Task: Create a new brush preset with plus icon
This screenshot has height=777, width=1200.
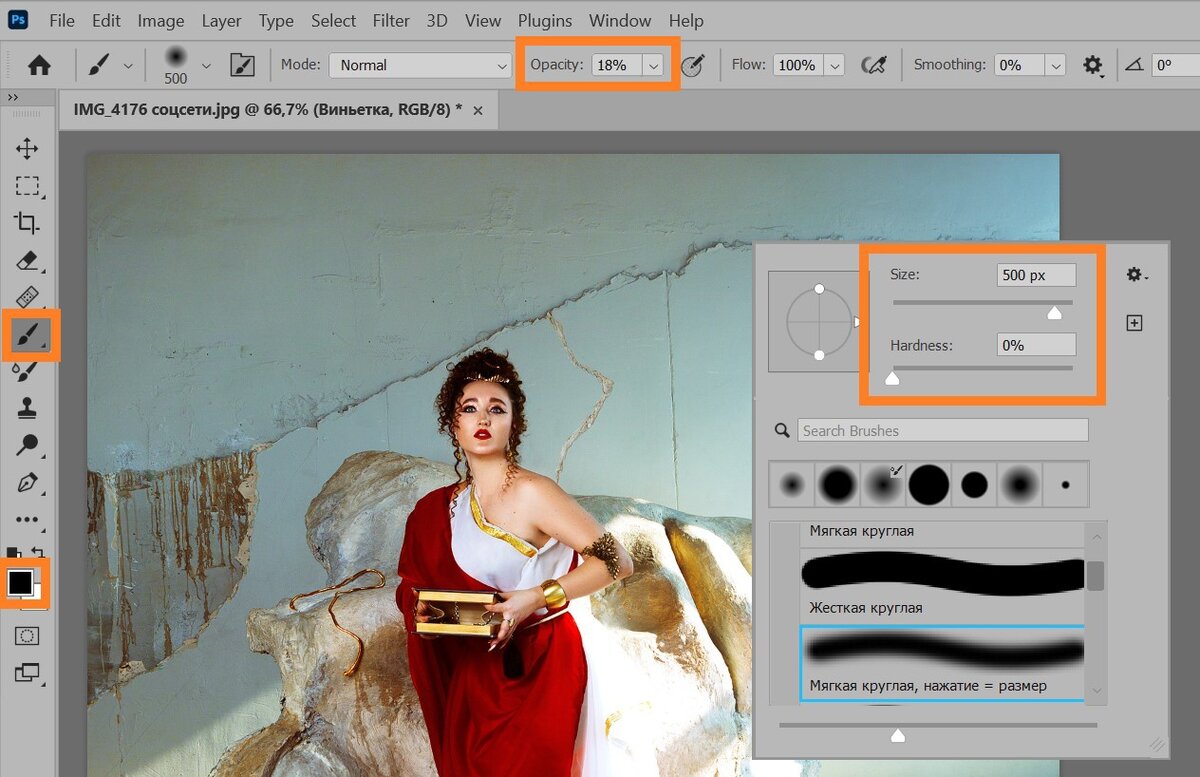Action: [1134, 323]
